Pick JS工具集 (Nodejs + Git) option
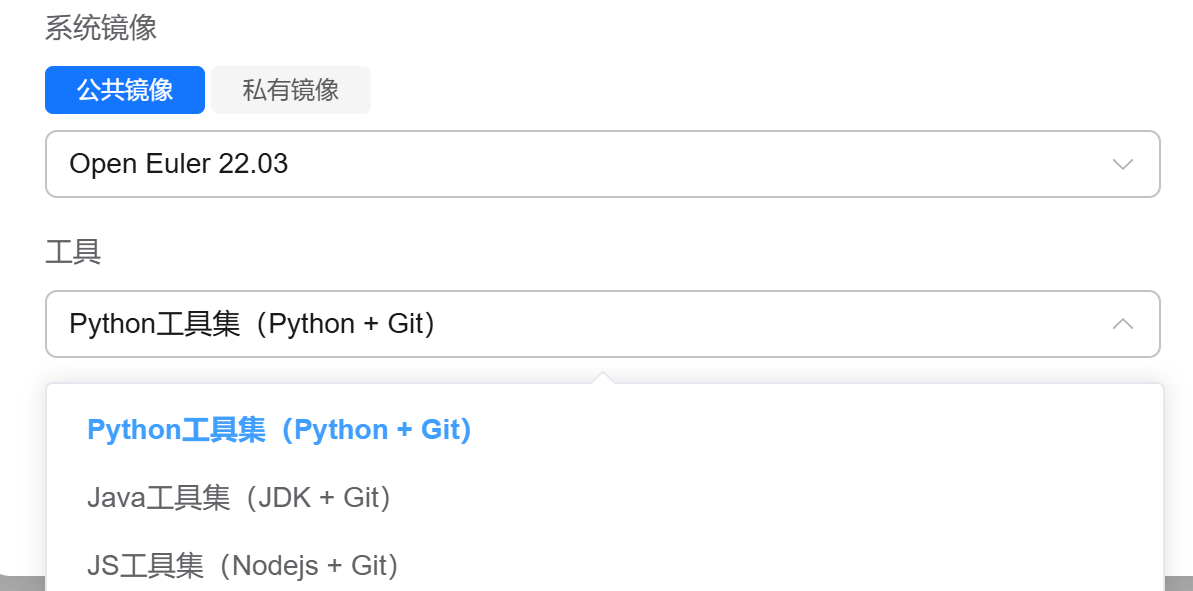1193x591 pixels. [243, 566]
